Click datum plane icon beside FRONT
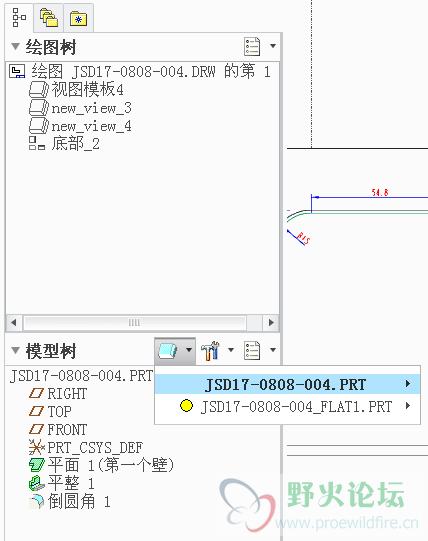 pos(36,429)
